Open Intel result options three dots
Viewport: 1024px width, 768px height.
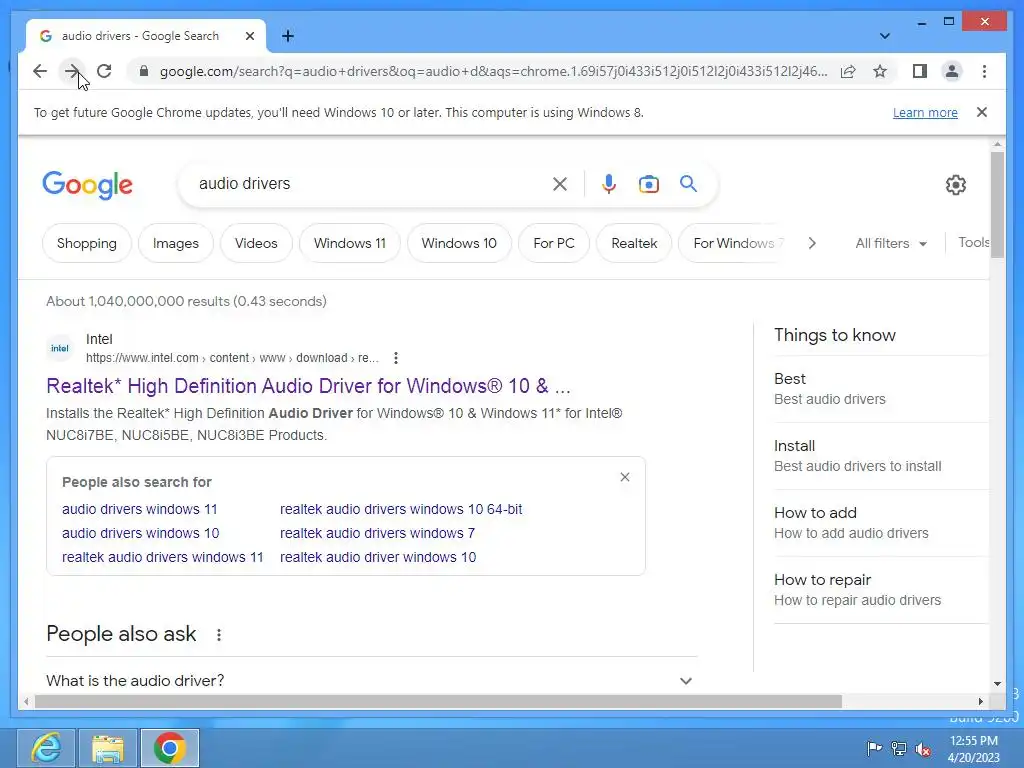[x=396, y=358]
